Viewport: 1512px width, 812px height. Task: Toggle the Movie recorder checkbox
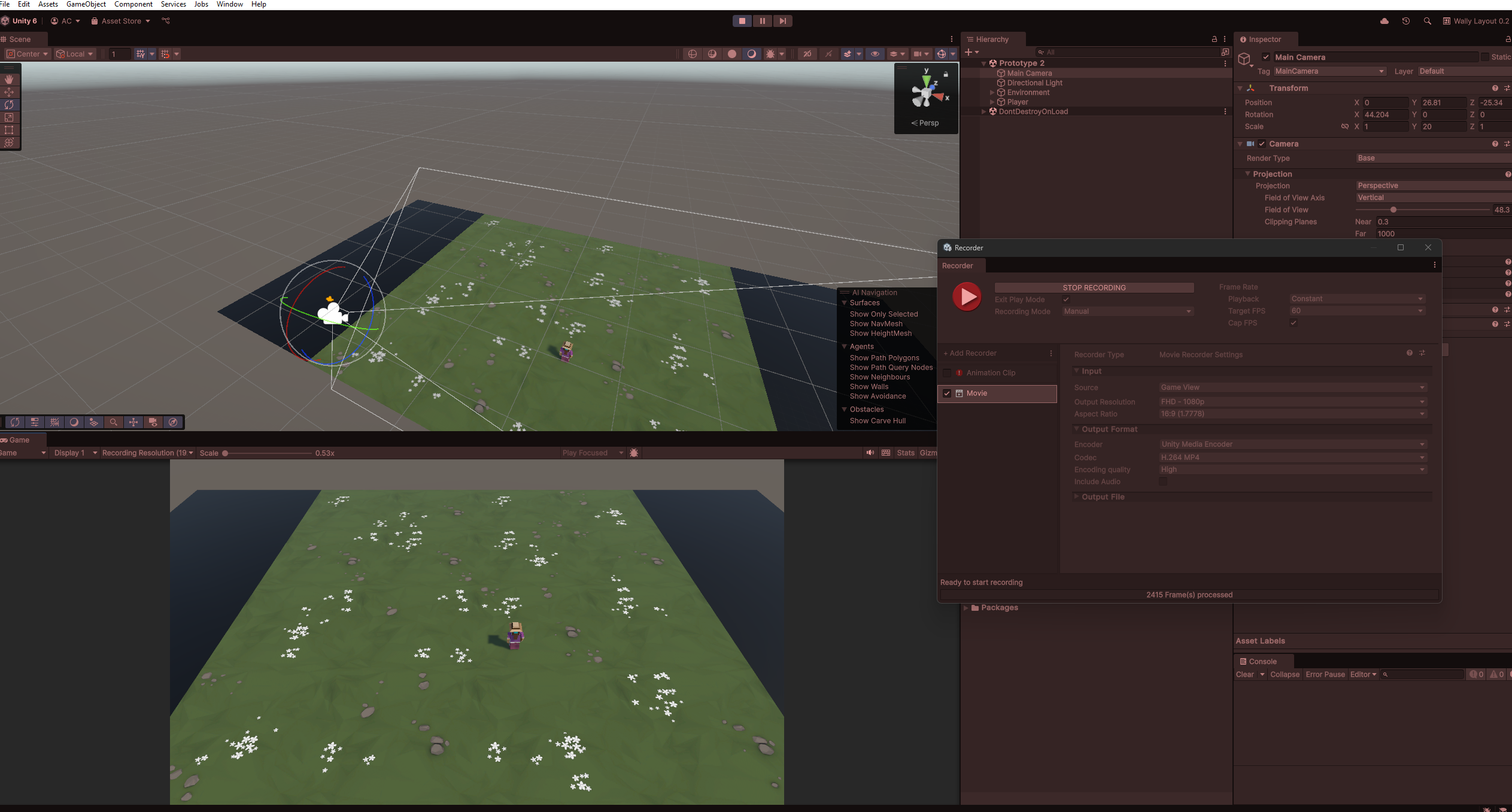click(x=947, y=393)
